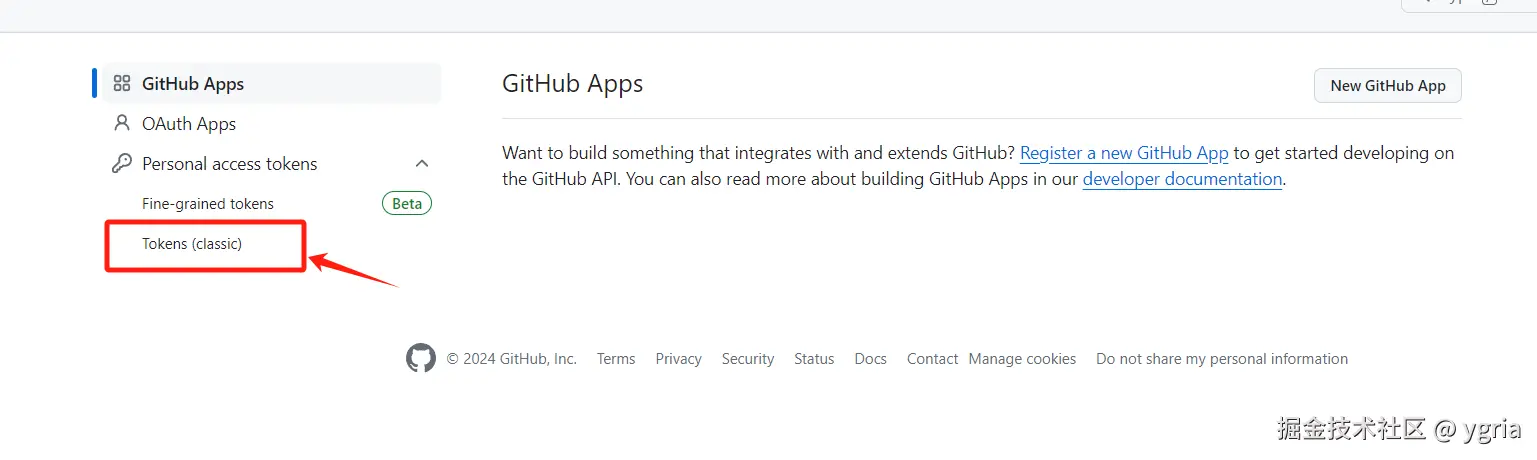Image resolution: width=1537 pixels, height=460 pixels.
Task: Open the Privacy footer link
Action: [x=678, y=359]
